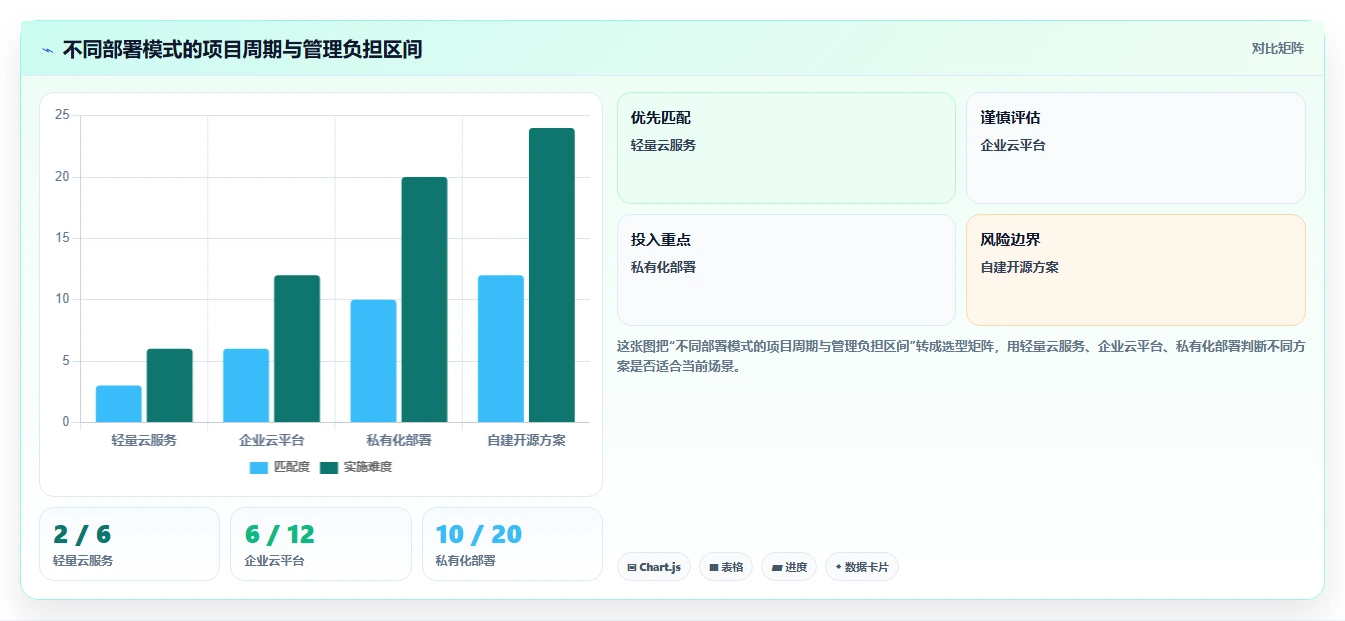The width and height of the screenshot is (1345, 621).
Task: Click 企业云平台 text in 谨慎评估 card
Action: coord(1013,145)
